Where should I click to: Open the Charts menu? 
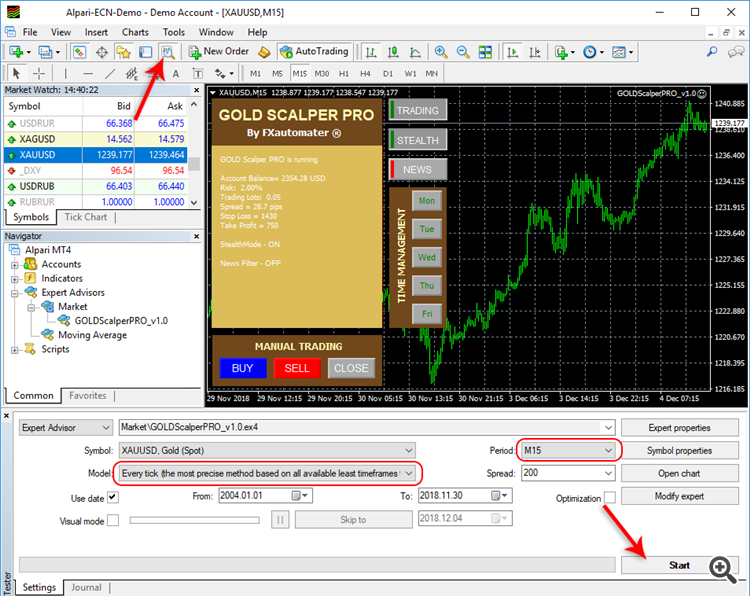[135, 32]
